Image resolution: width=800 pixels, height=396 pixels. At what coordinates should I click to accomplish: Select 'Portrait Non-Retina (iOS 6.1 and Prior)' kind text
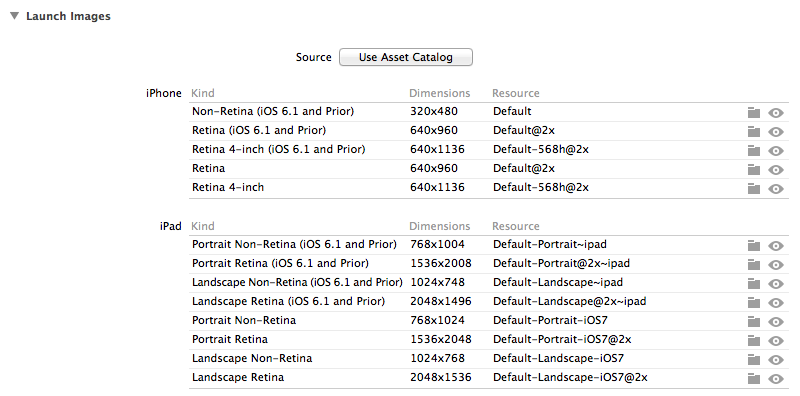[x=294, y=244]
